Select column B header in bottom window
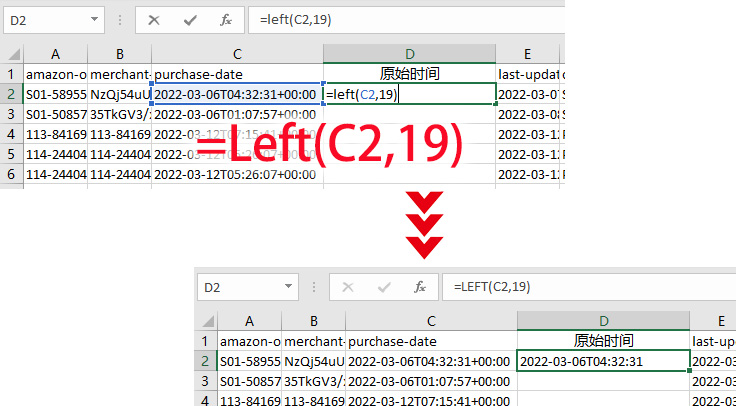 [x=314, y=321]
